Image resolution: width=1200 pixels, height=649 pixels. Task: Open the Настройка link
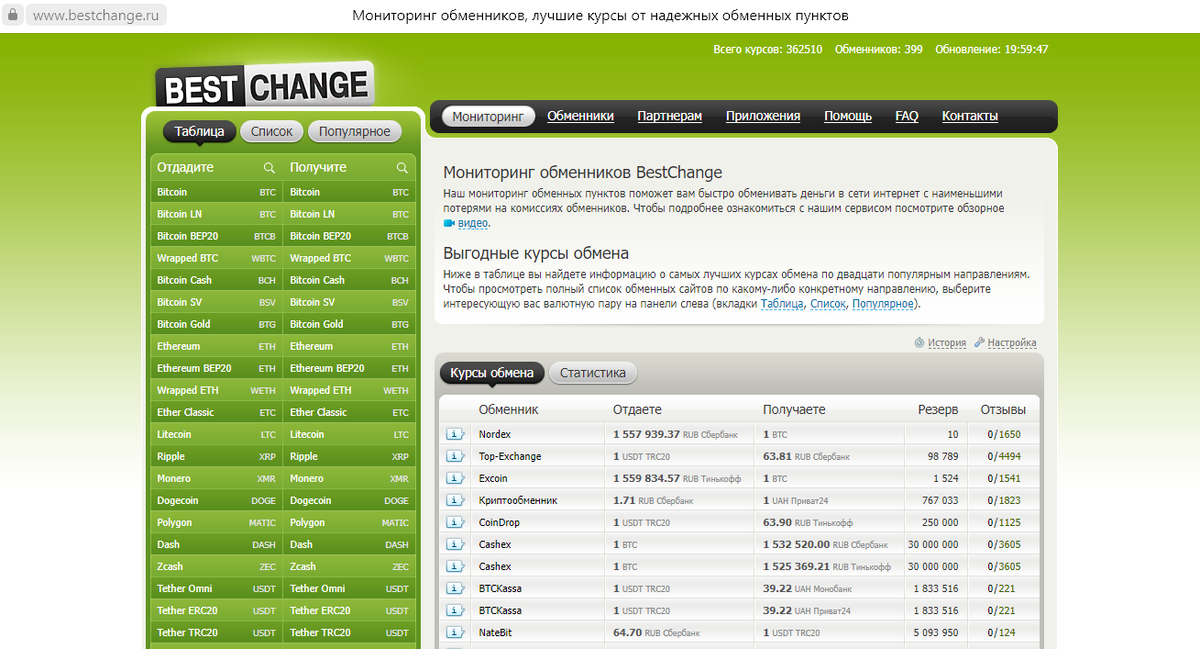point(1012,343)
